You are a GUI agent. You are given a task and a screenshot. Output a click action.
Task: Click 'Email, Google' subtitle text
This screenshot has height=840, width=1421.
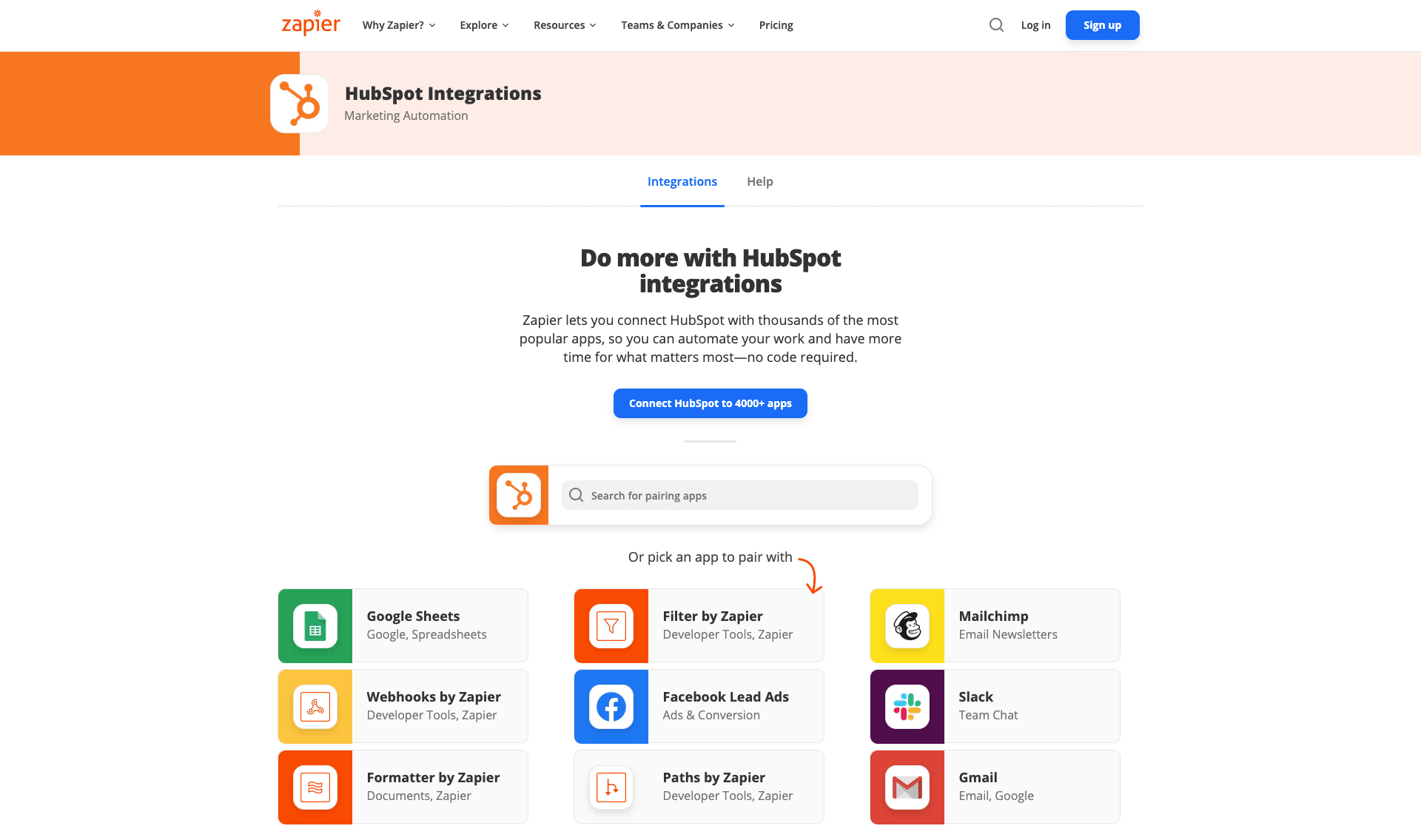pyautogui.click(x=996, y=796)
